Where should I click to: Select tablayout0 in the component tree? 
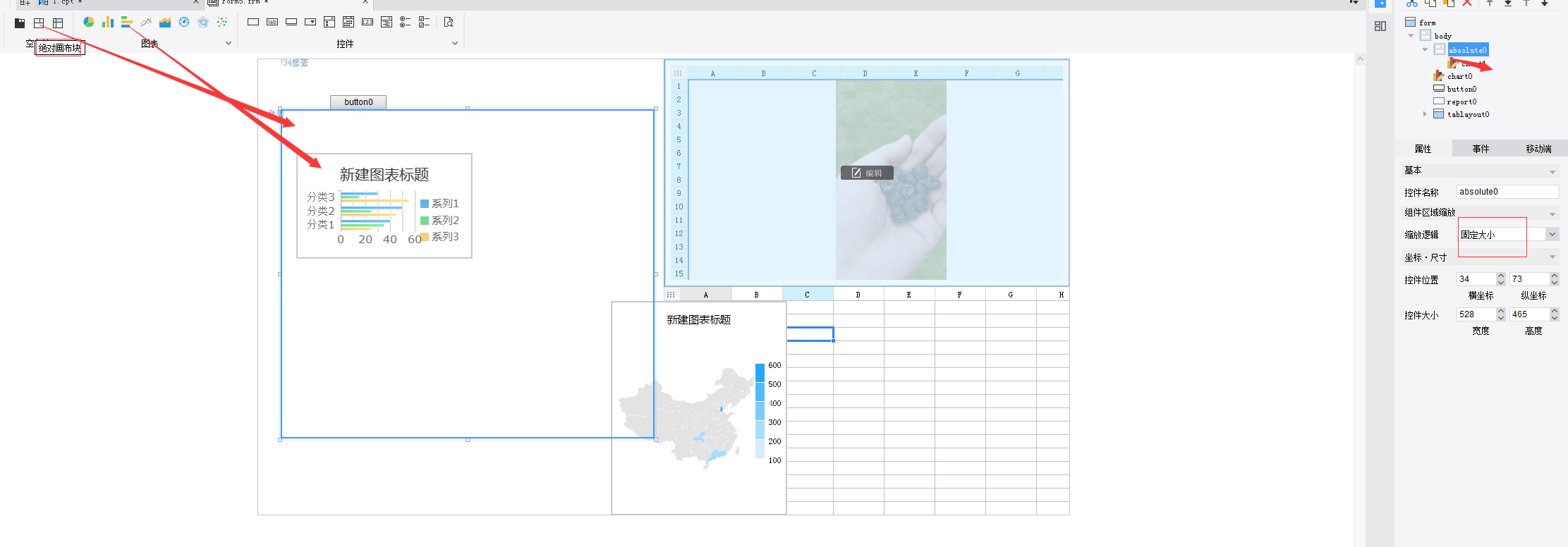[1468, 114]
